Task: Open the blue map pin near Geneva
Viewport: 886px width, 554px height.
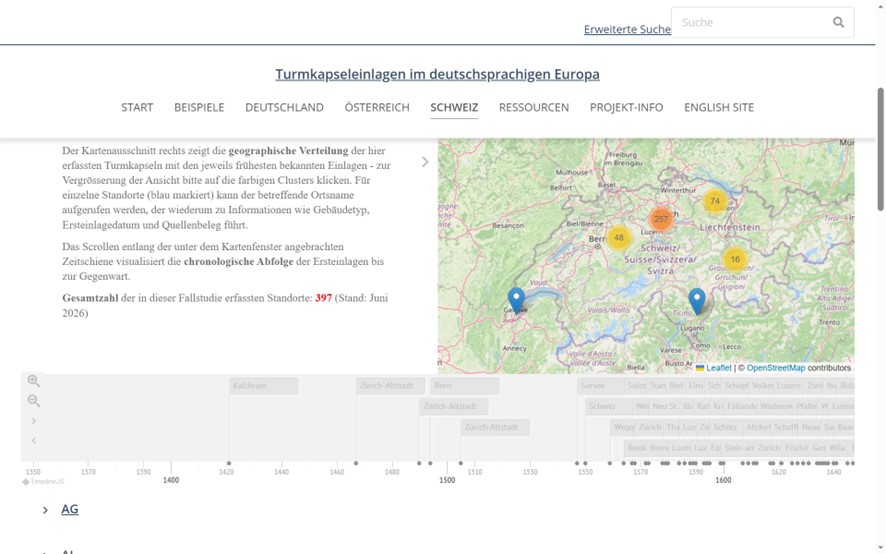Action: pos(516,300)
